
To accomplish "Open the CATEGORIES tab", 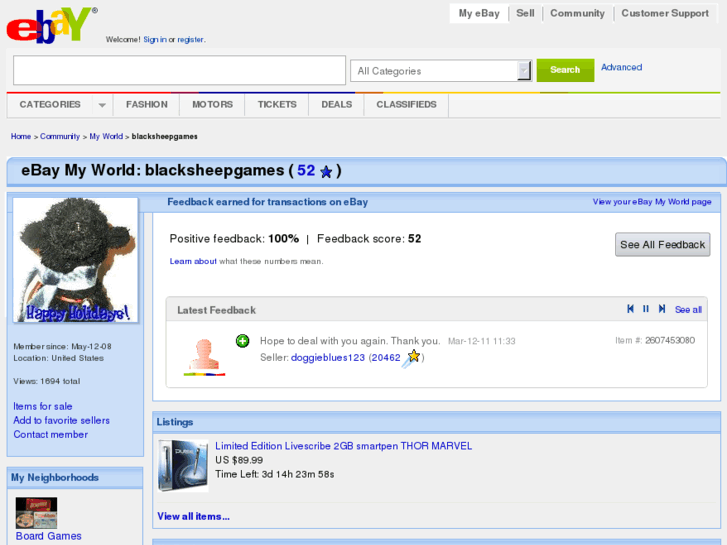I will tap(50, 105).
